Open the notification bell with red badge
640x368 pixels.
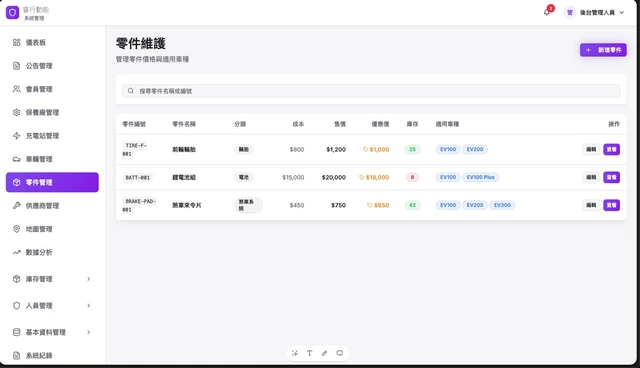coord(547,12)
